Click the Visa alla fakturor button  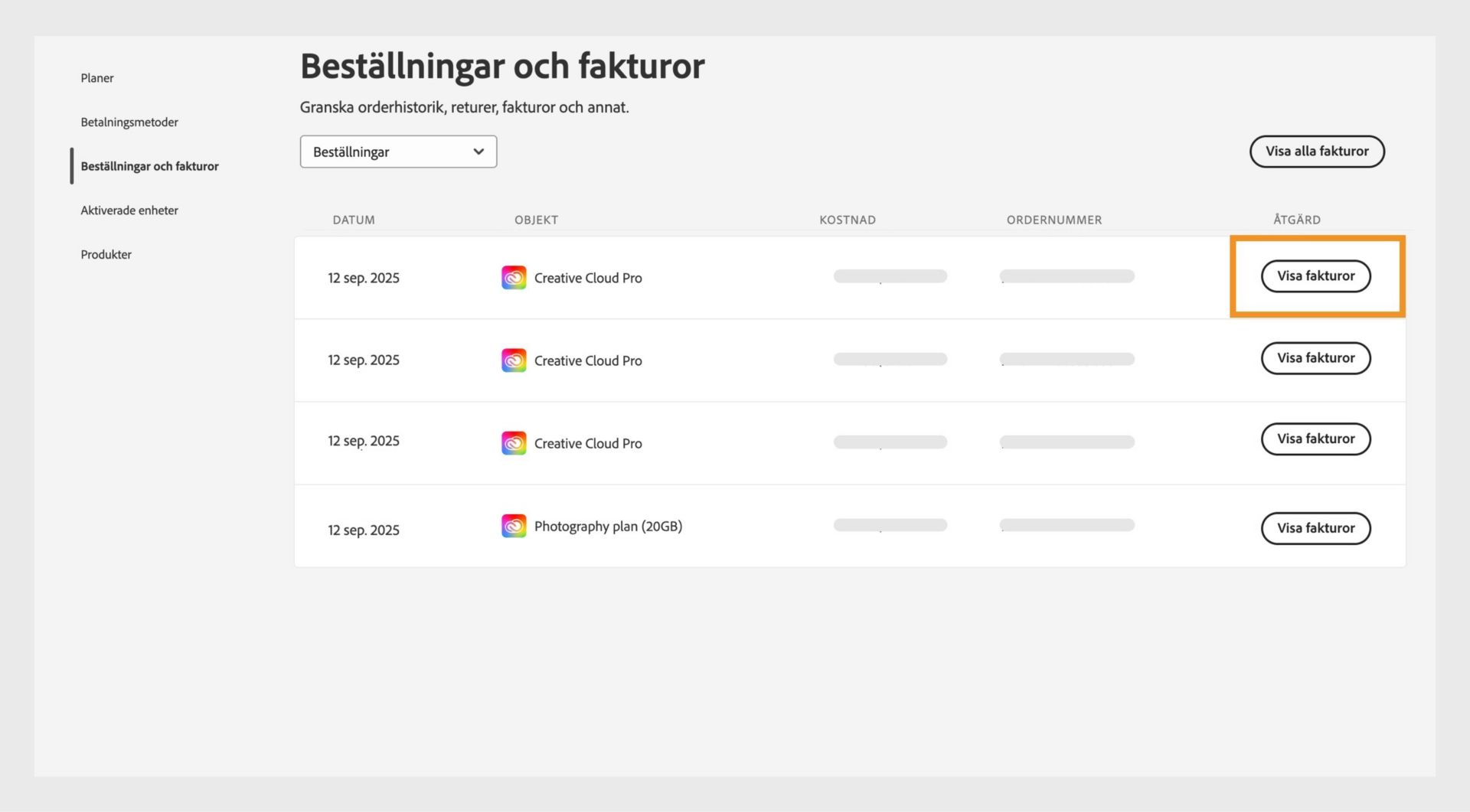(x=1317, y=152)
